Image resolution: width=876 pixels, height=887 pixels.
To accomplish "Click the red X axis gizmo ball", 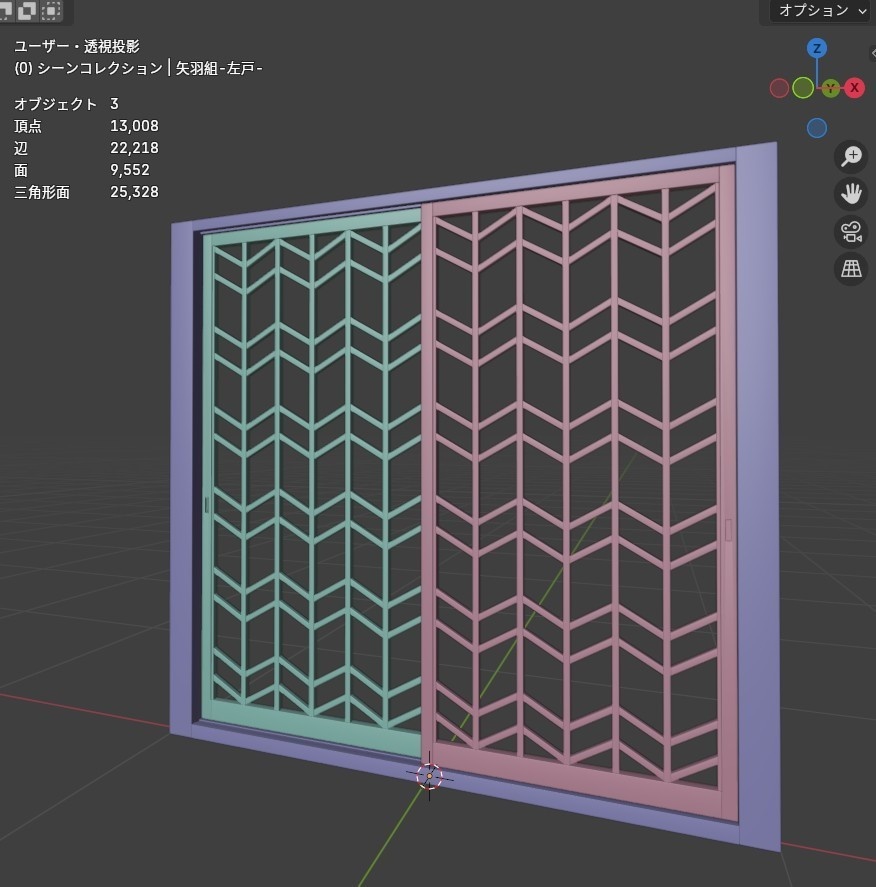I will click(x=855, y=88).
